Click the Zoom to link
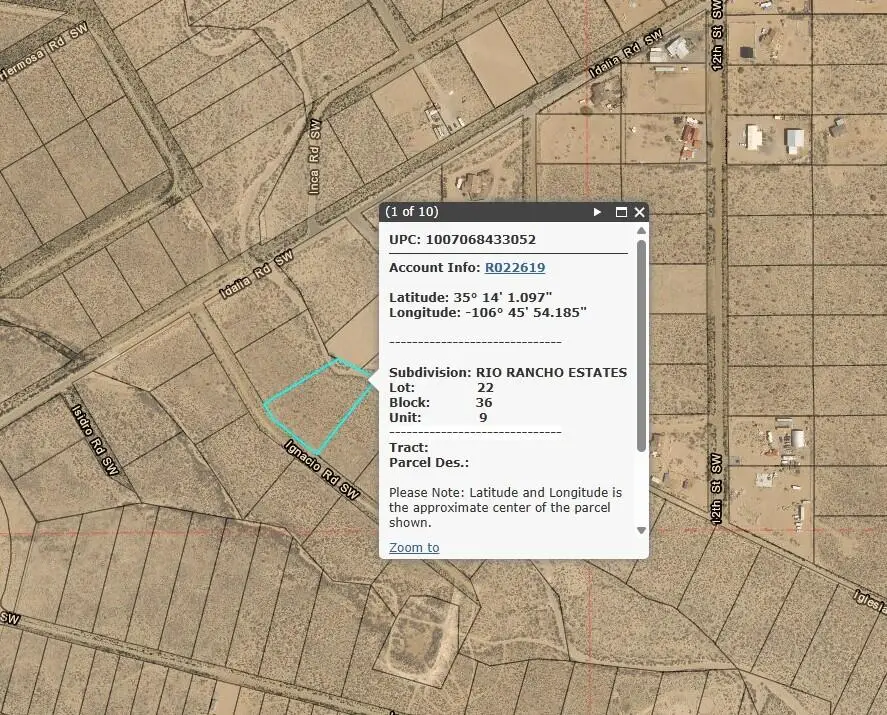Screen dimensions: 887x715 [413, 547]
